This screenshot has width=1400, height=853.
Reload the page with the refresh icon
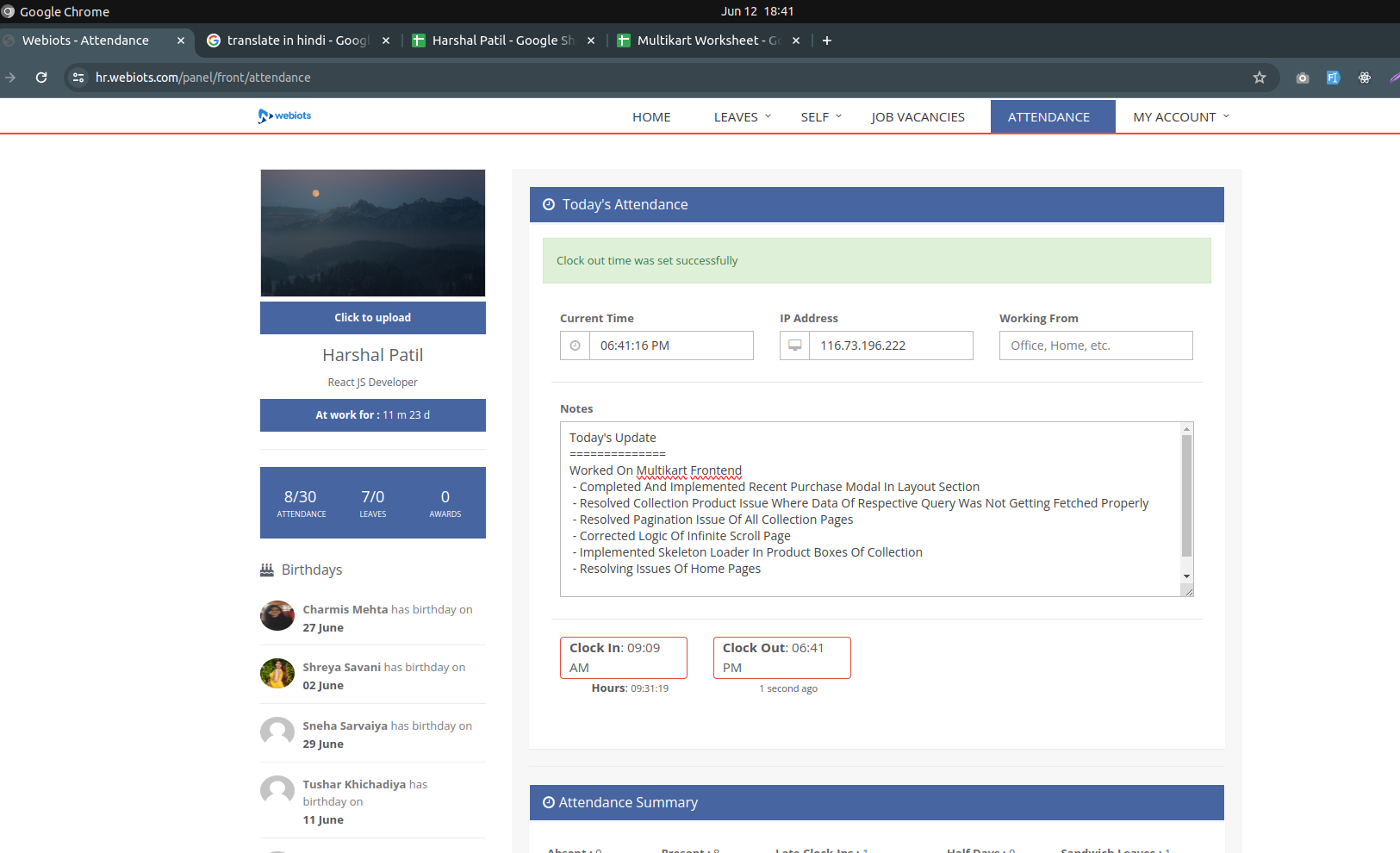(41, 78)
